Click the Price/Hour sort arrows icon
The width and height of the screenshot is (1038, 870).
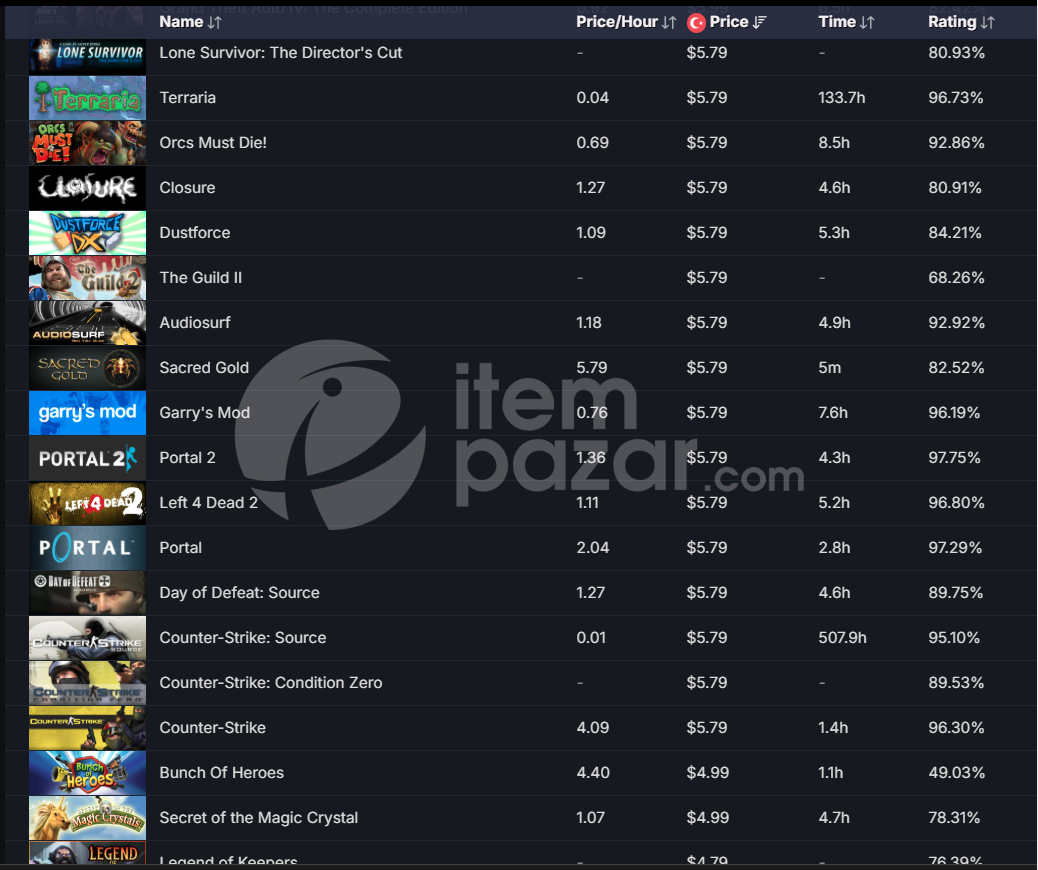[x=669, y=23]
